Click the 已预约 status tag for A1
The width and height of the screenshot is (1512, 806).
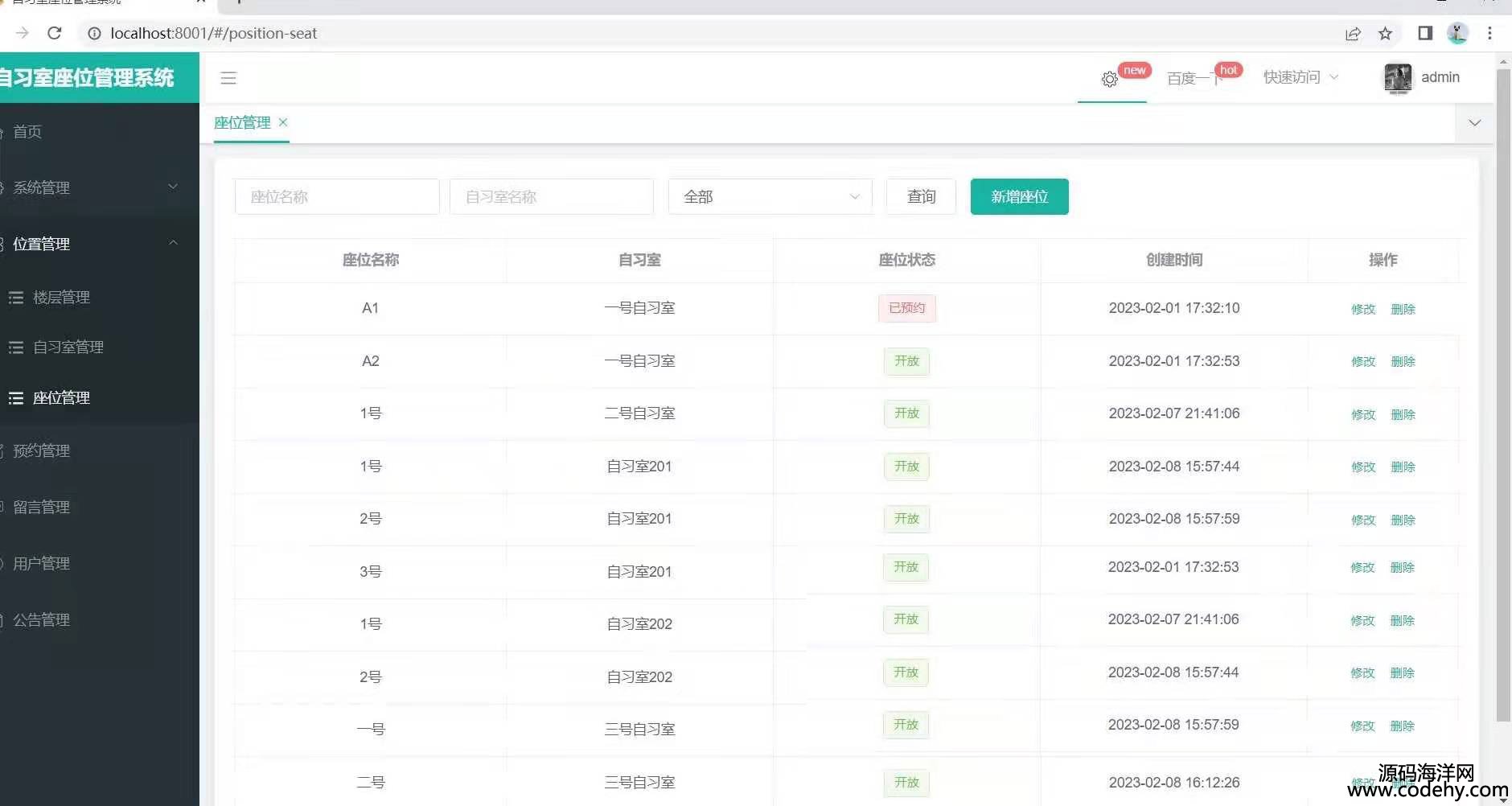pos(907,308)
